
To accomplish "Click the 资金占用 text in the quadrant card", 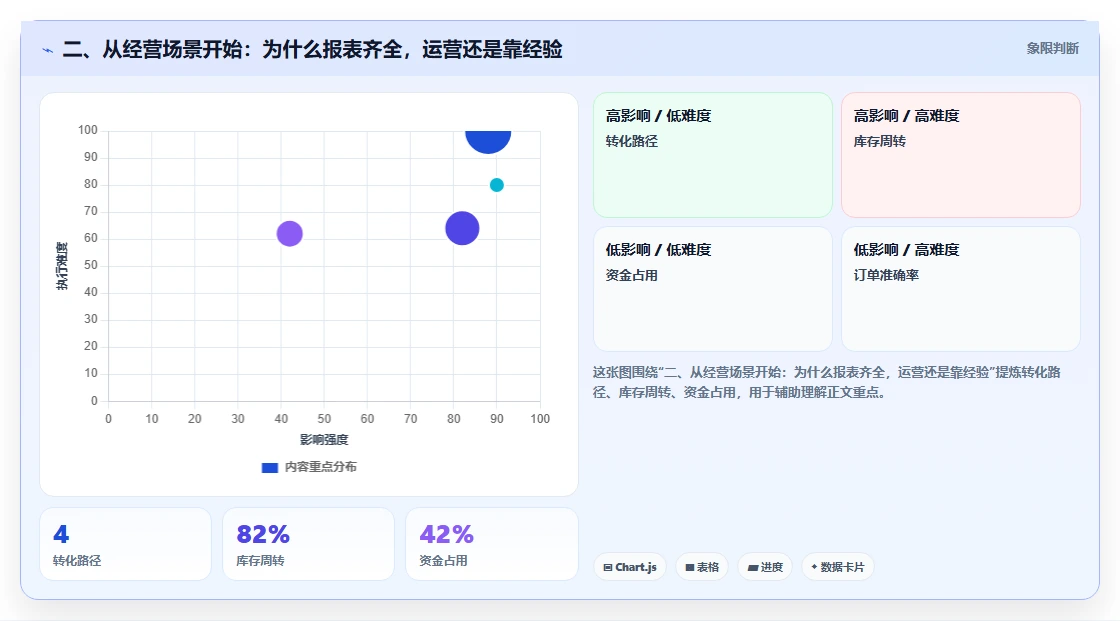I will pos(631,275).
